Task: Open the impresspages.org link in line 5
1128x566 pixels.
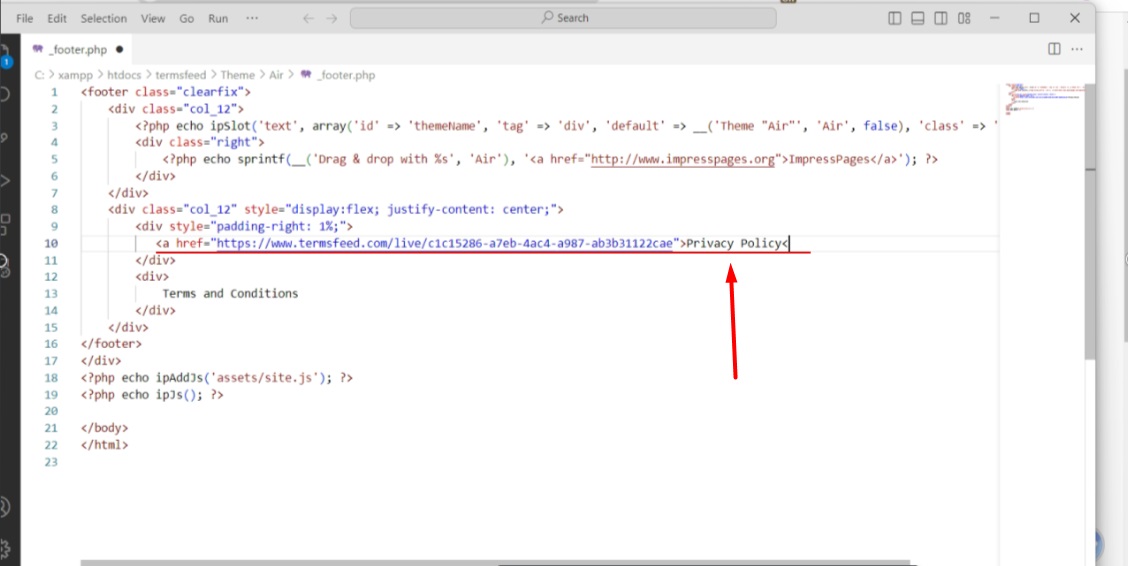Action: pos(683,159)
